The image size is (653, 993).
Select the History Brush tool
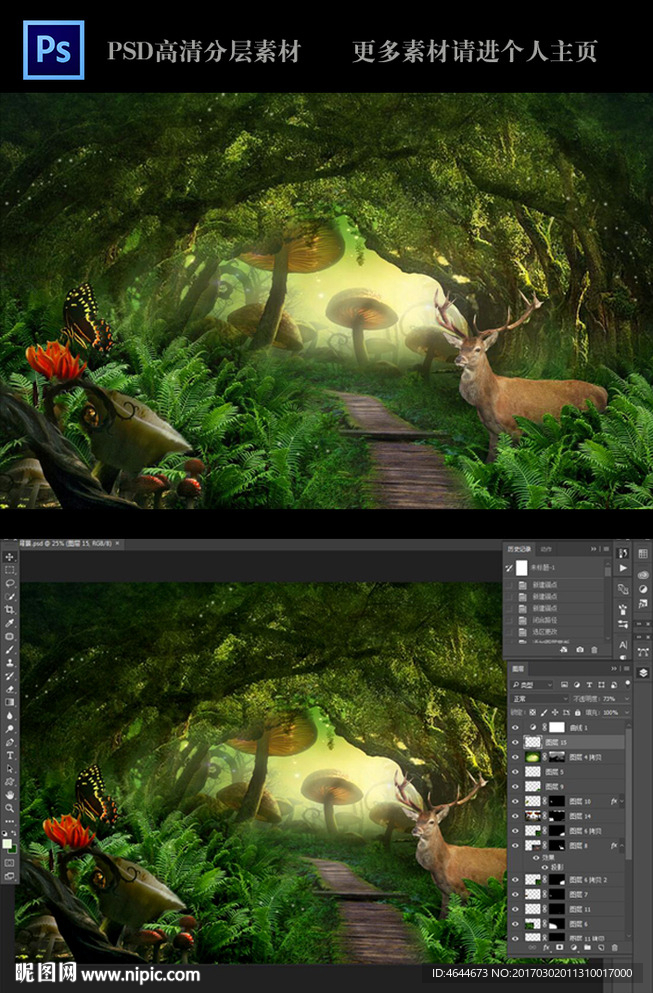(10, 676)
